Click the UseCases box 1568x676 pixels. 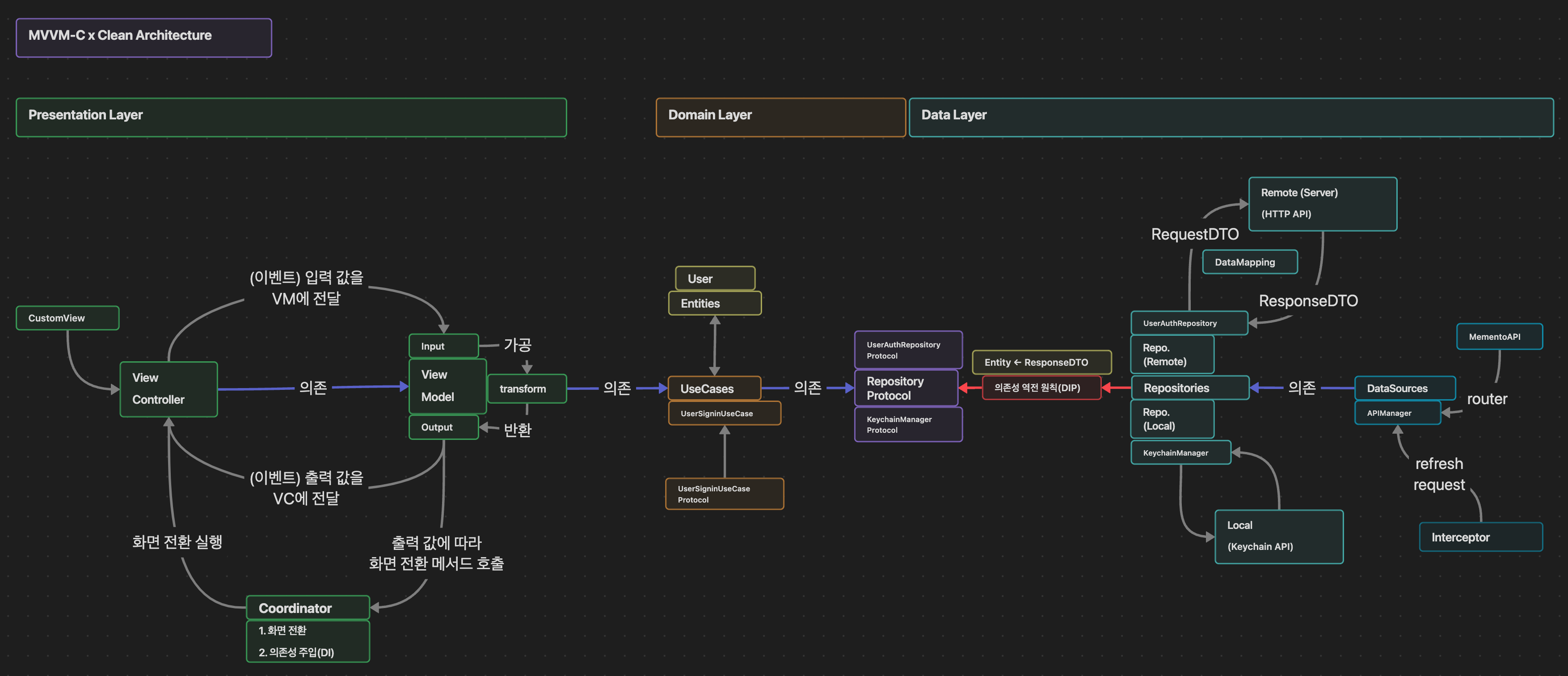[714, 388]
